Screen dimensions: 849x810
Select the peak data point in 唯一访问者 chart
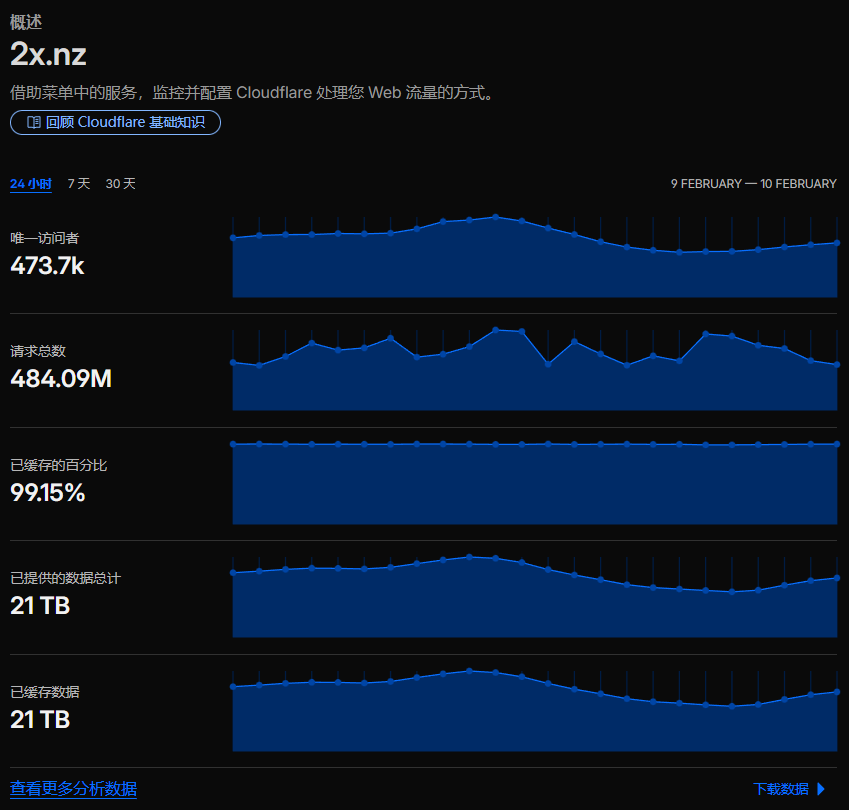coord(495,216)
